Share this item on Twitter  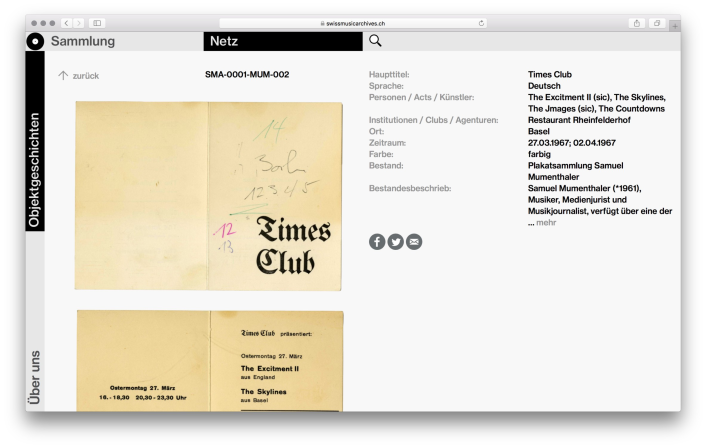click(396, 242)
